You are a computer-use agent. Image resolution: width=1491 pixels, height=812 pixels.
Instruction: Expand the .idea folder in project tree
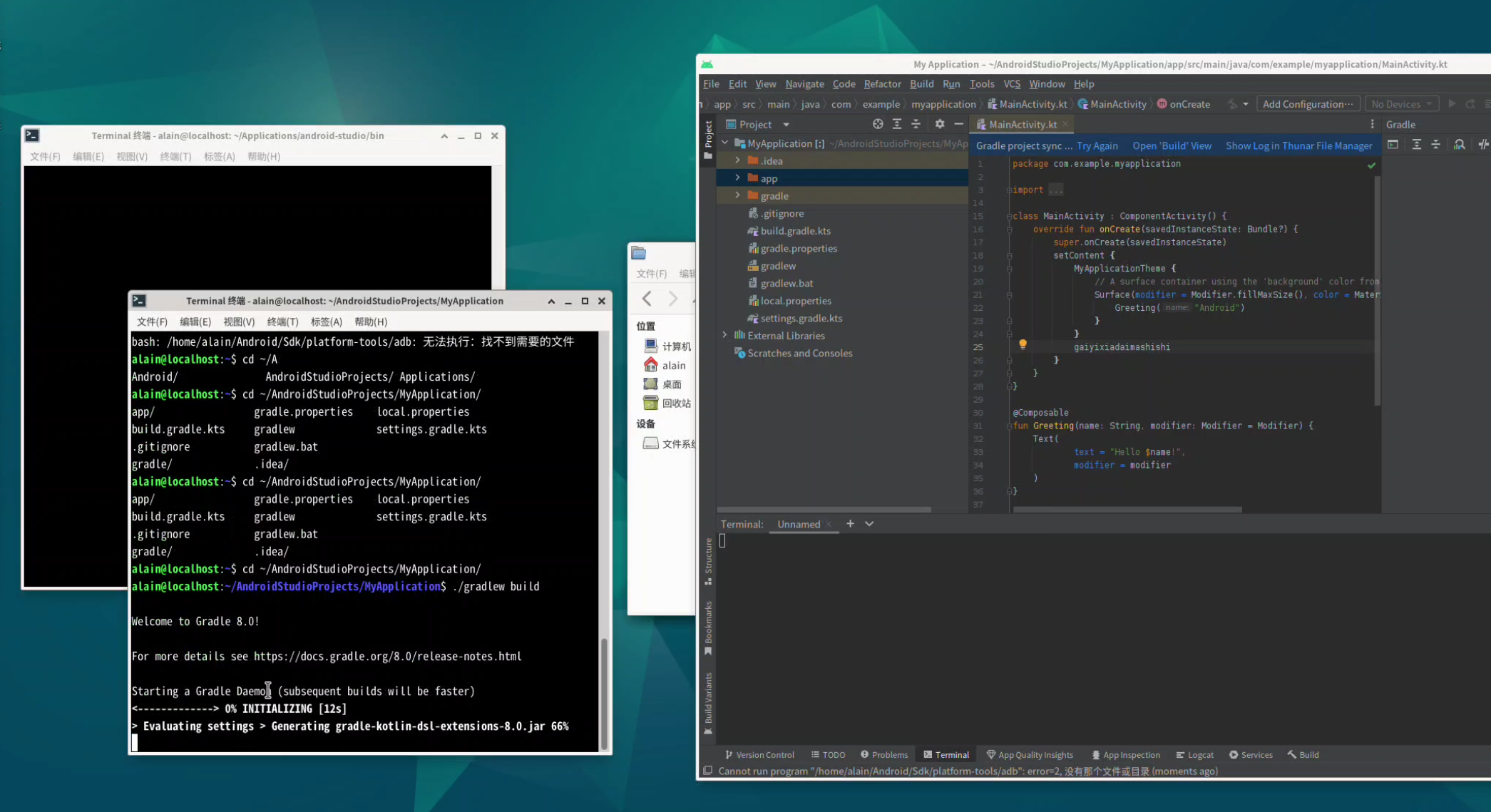738,160
